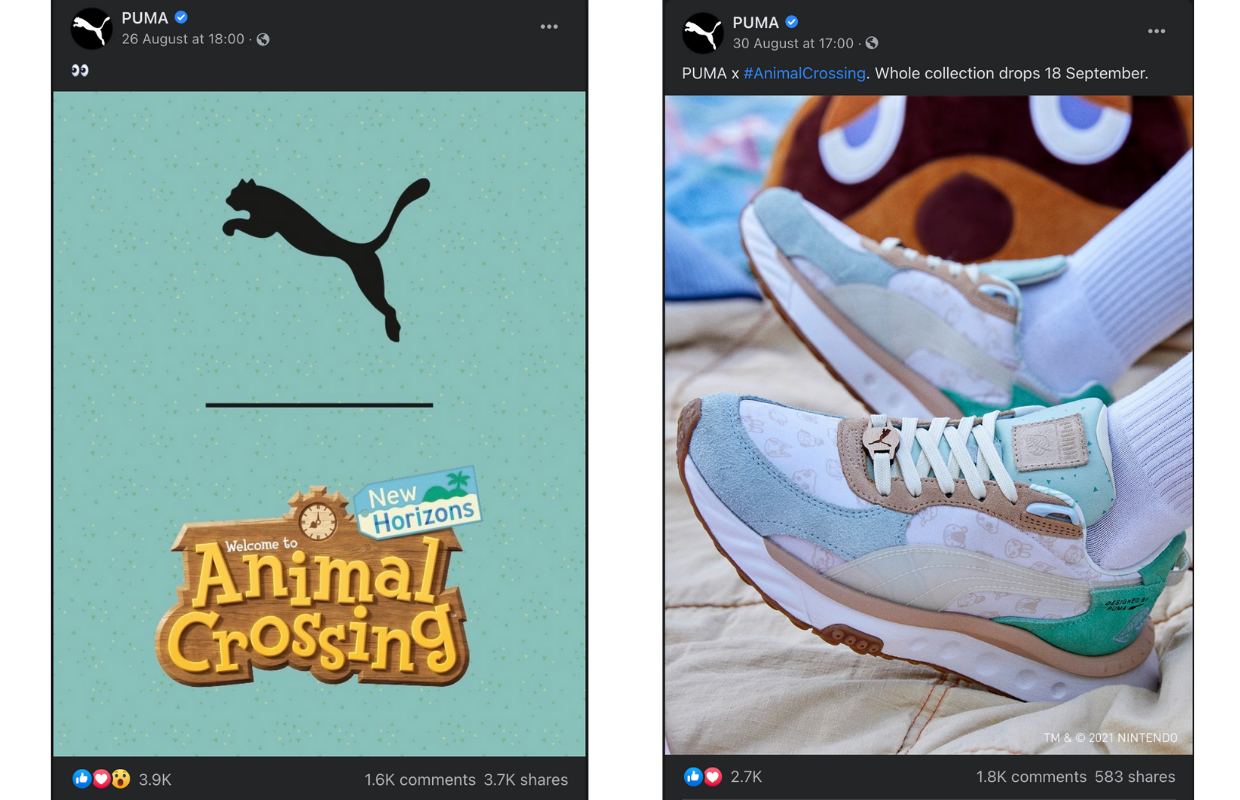Click the verified badge on the 26 August post
The width and height of the screenshot is (1240, 800).
coord(181,18)
